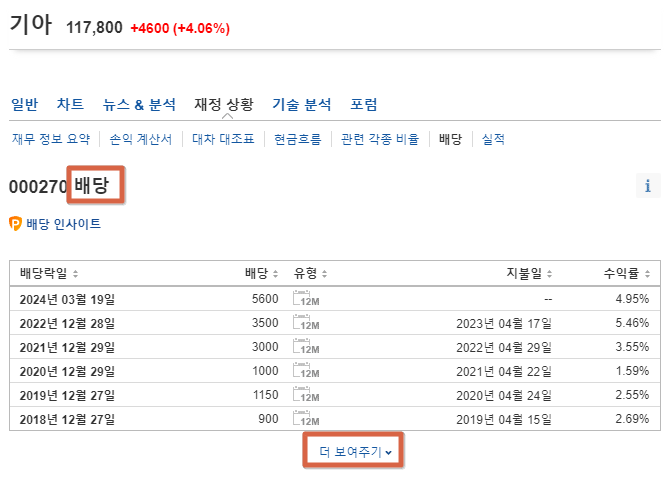Click the yield value 5.46%
672x478 pixels.
(632, 323)
